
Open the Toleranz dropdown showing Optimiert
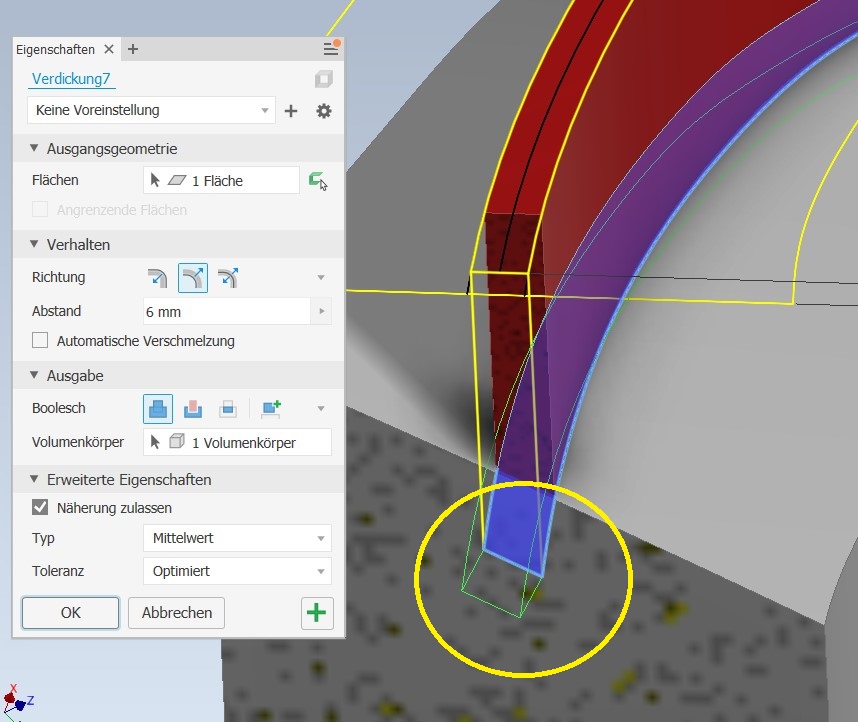point(237,571)
